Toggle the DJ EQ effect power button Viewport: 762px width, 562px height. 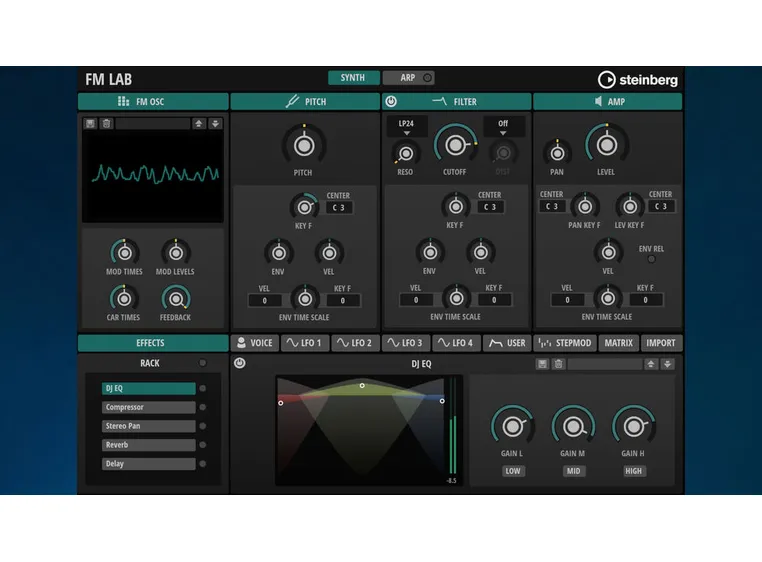(x=240, y=363)
